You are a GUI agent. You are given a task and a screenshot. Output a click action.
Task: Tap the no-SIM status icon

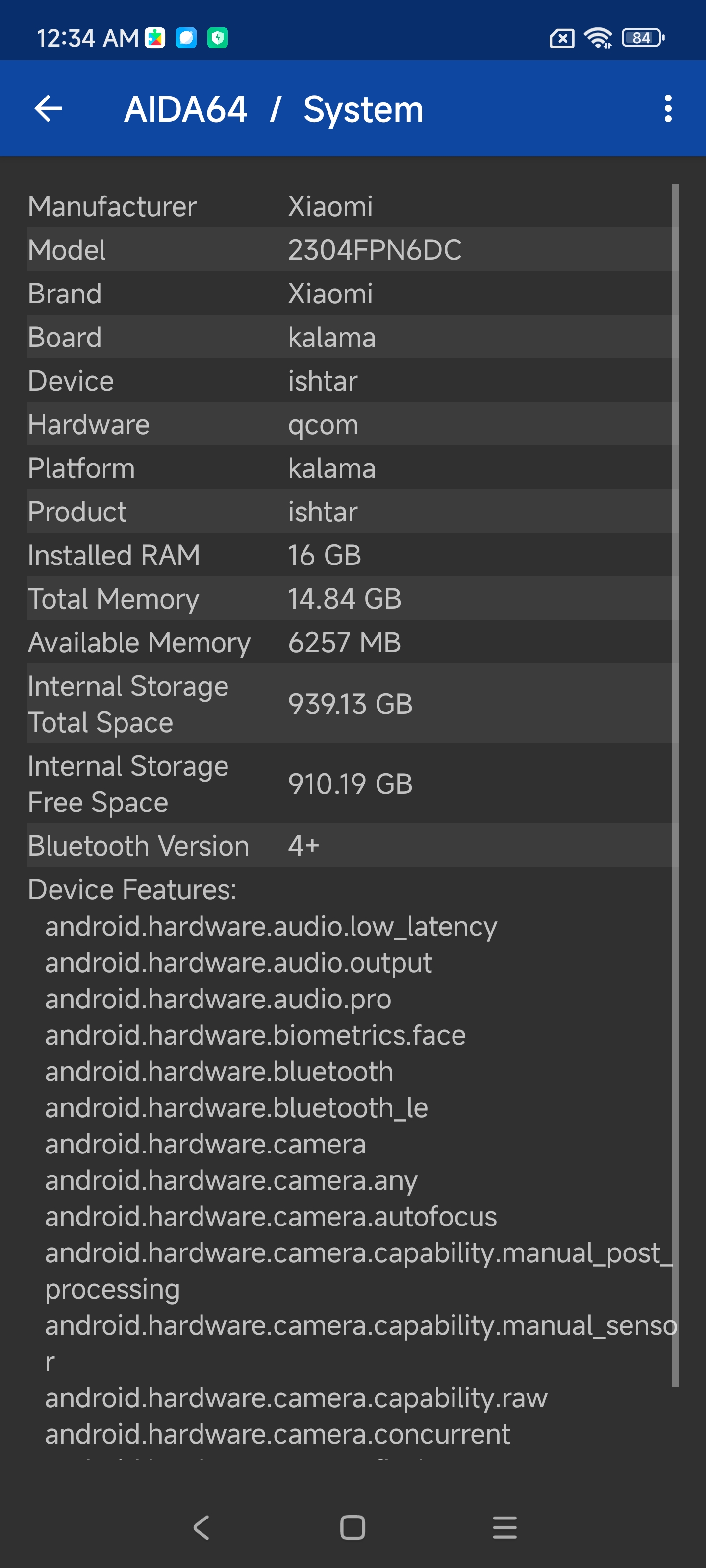click(x=561, y=38)
